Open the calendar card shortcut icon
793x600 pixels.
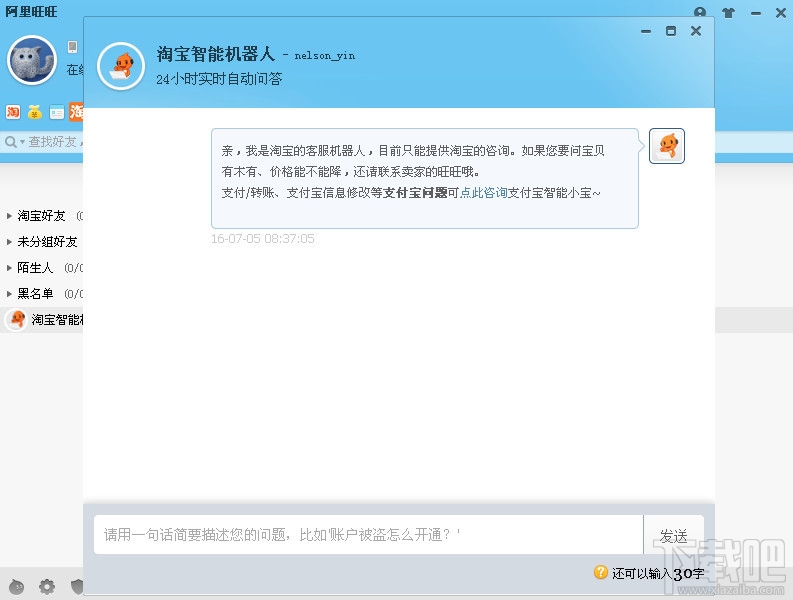[57, 112]
